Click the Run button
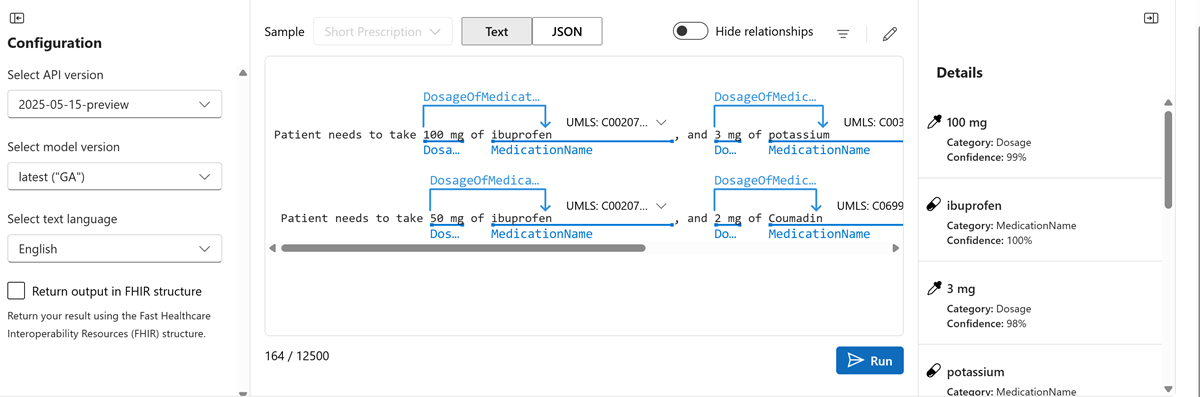Screen dimensions: 1200x397 click(x=870, y=361)
